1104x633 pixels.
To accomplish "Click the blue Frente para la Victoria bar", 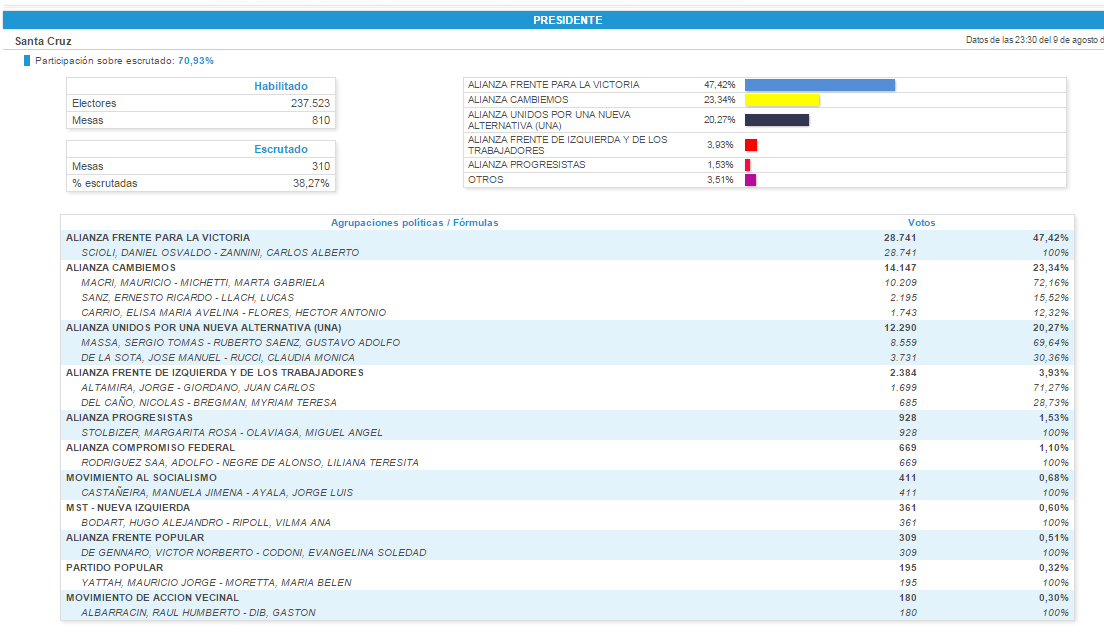I will point(820,85).
